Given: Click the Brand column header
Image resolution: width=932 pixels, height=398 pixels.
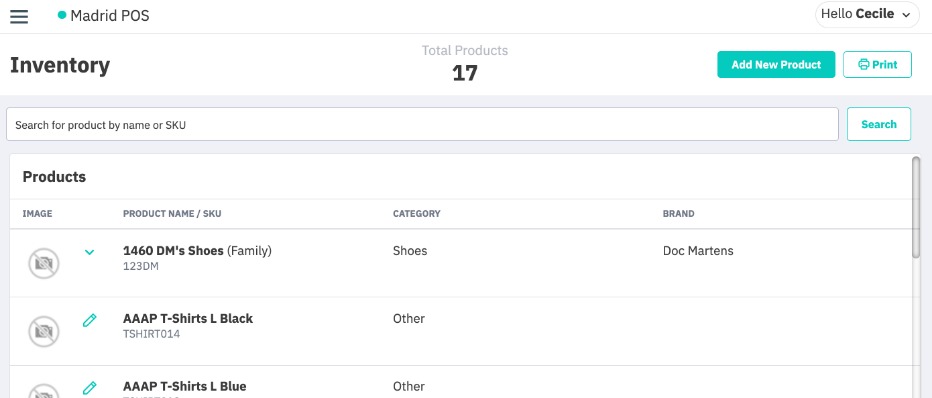Looking at the screenshot, I should (x=678, y=213).
